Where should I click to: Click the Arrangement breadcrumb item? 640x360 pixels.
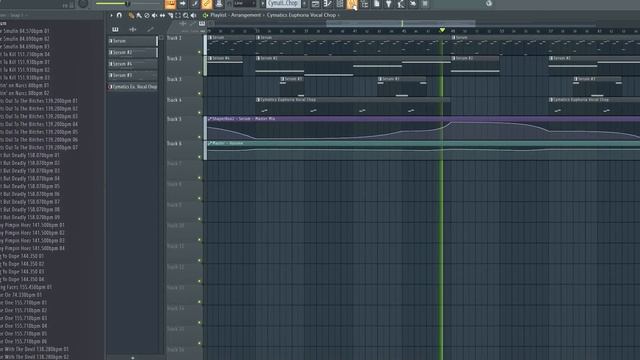click(246, 15)
